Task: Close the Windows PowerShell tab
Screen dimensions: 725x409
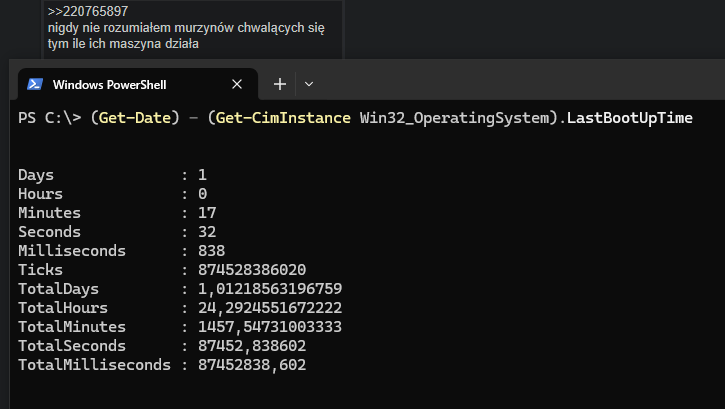Action: 237,84
